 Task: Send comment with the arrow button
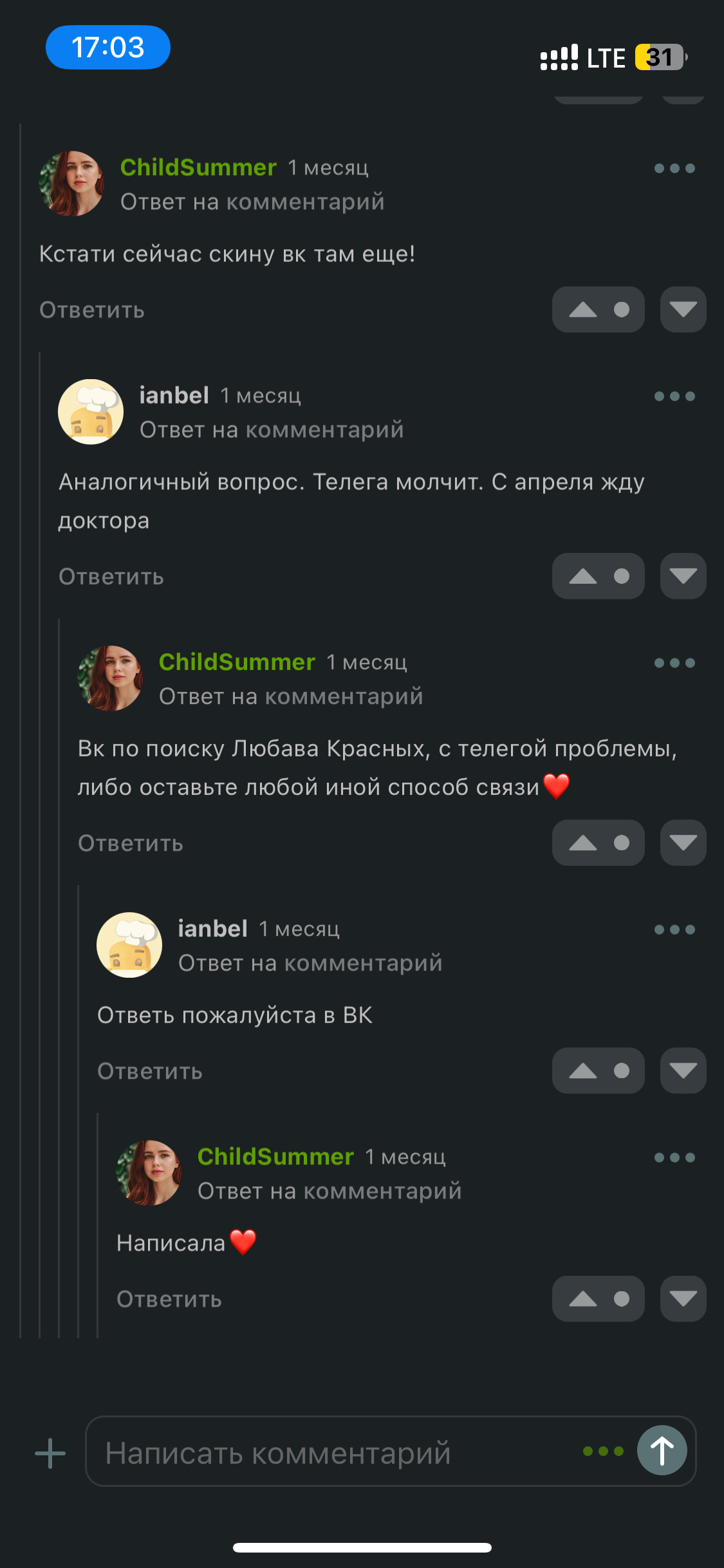tap(662, 1450)
